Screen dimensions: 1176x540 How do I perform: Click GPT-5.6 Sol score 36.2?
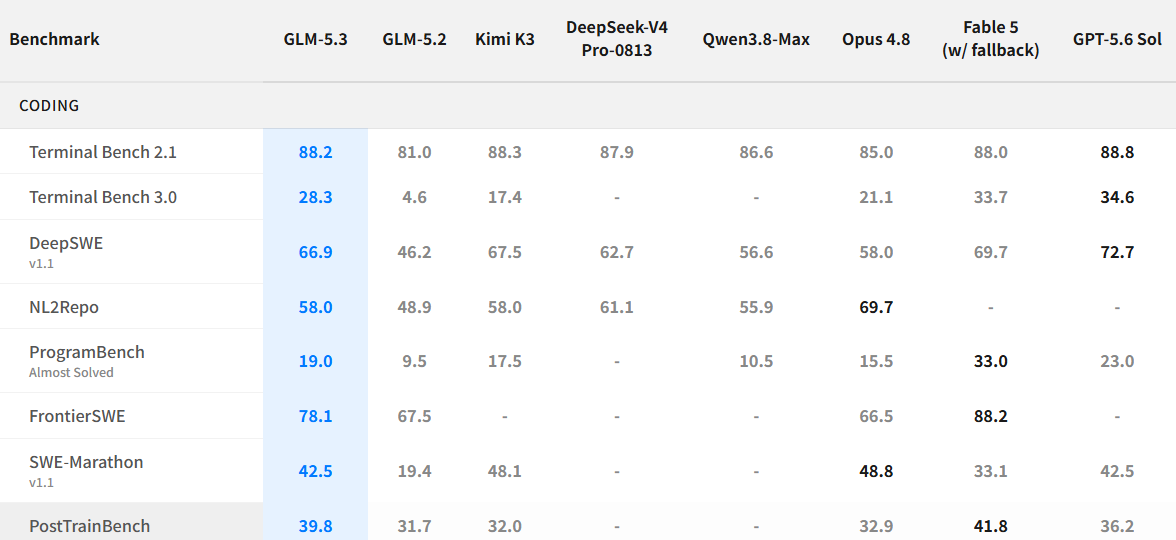point(1117,526)
